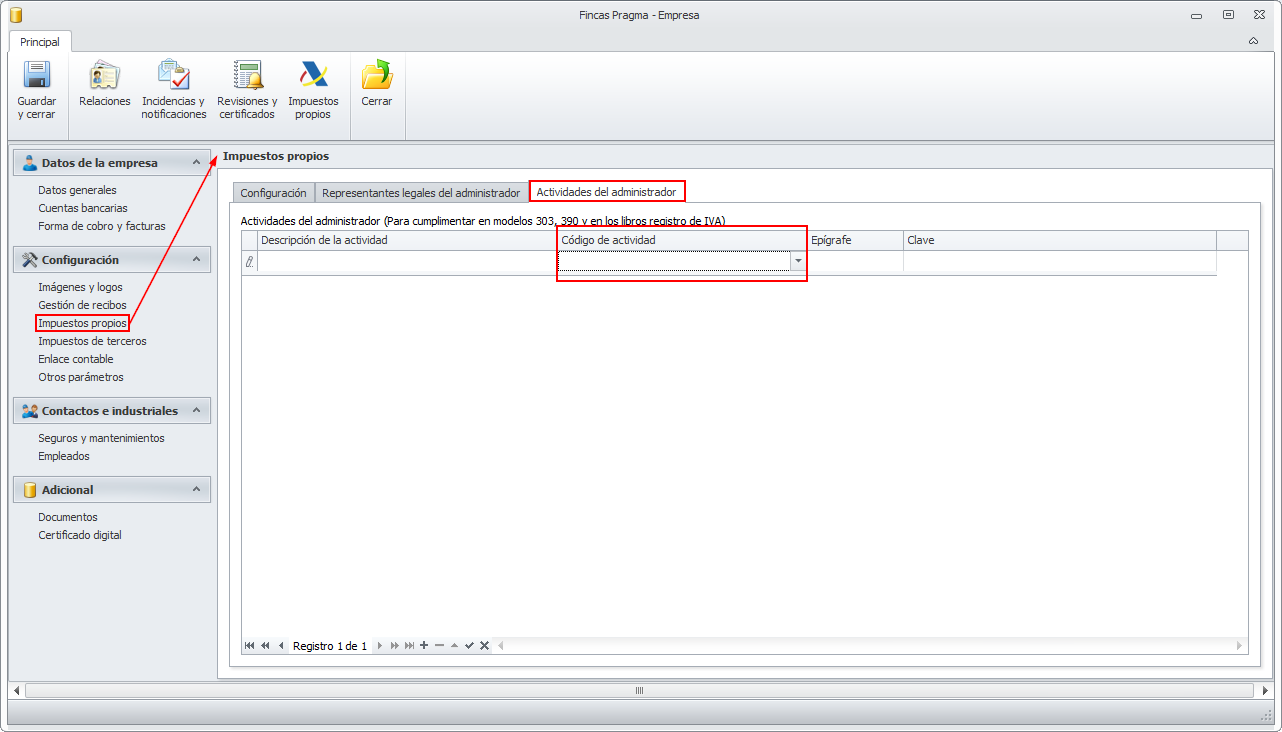Screen dimensions: 1282x732
Task: Click the Clave column header
Action: (1060, 240)
